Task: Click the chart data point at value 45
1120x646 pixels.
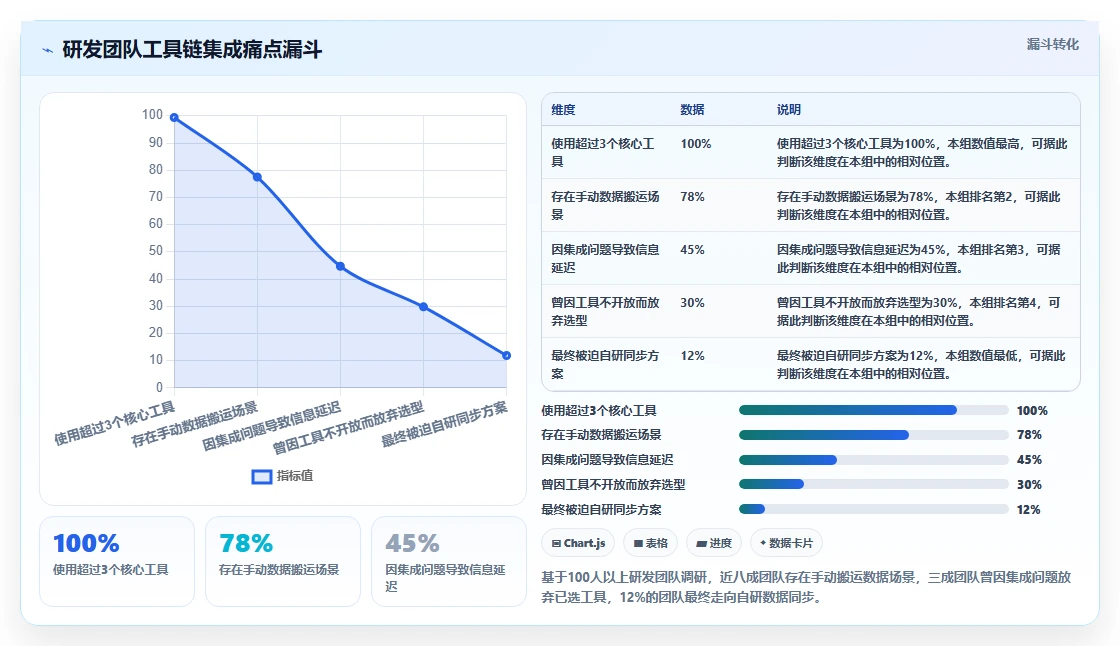Action: tap(341, 267)
